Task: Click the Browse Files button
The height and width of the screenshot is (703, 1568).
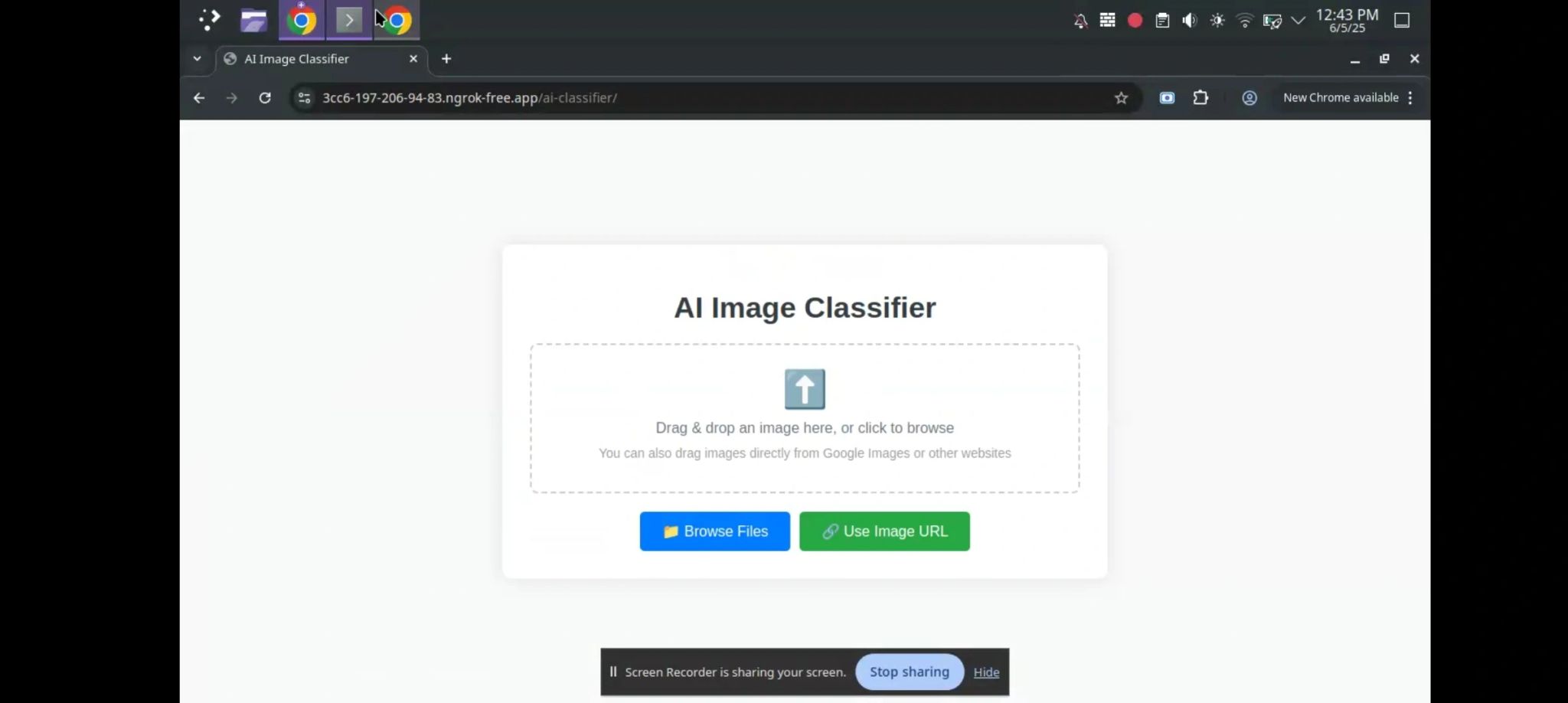Action: (714, 531)
